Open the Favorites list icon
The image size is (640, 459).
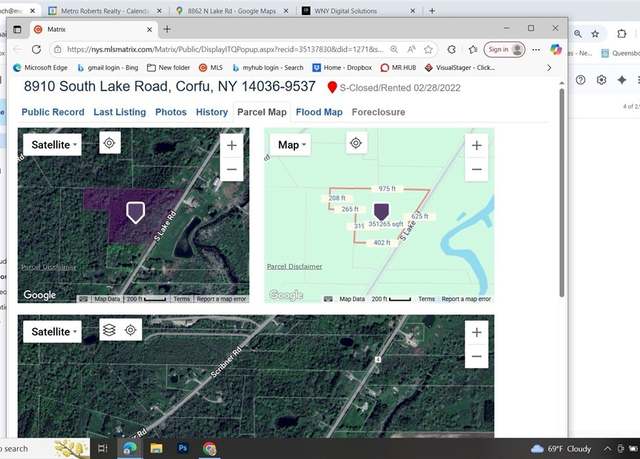pyautogui.click(x=473, y=49)
